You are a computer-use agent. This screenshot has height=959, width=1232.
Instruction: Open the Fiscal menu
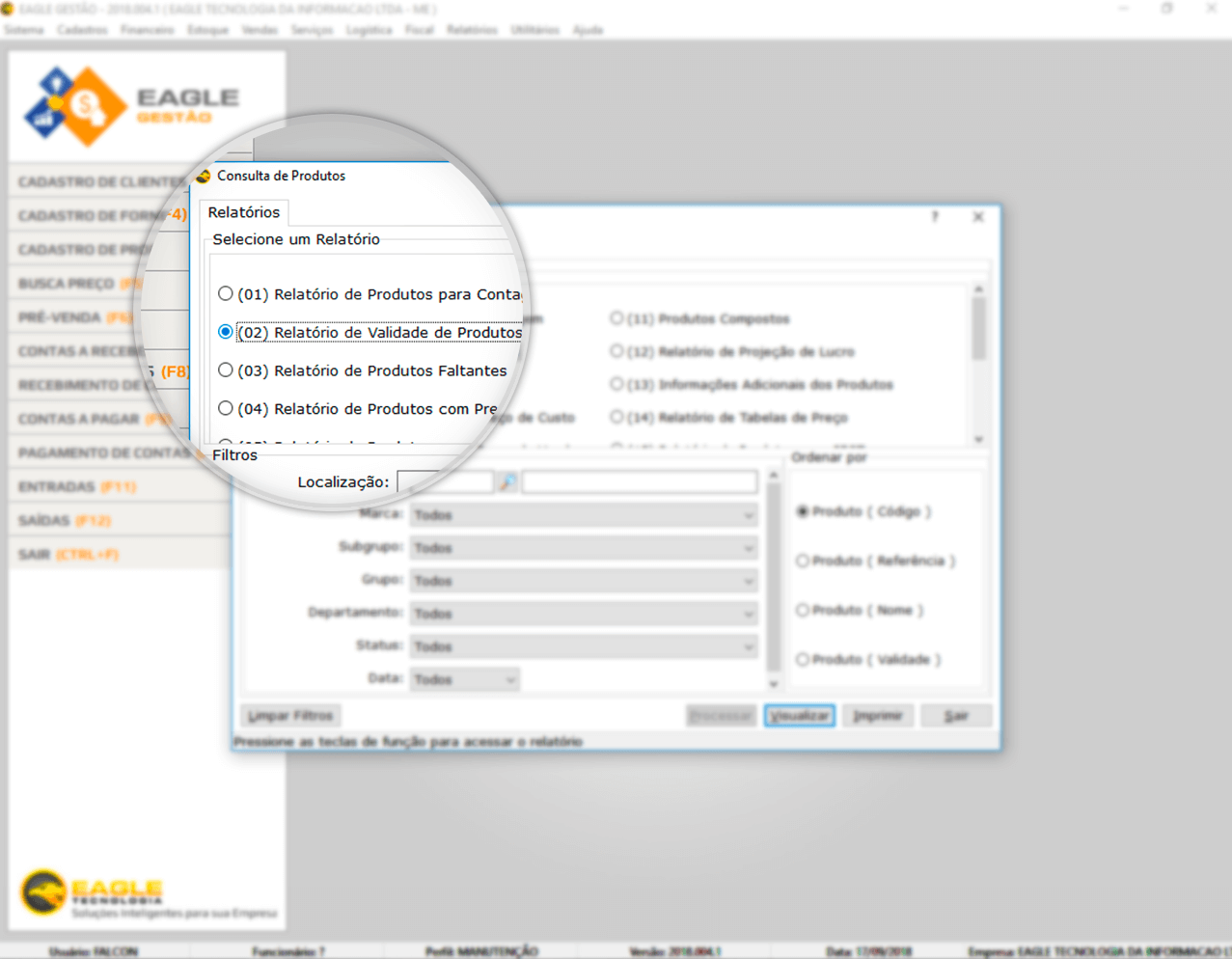(419, 30)
